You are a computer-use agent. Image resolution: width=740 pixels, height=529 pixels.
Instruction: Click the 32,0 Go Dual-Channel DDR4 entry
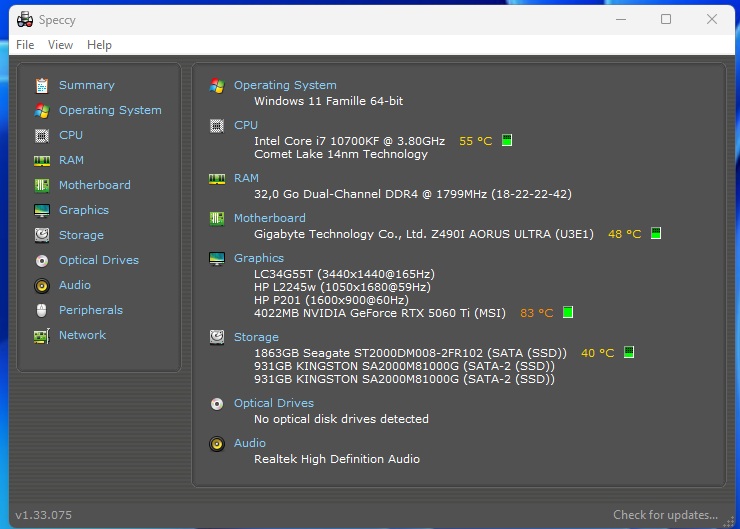coord(412,194)
